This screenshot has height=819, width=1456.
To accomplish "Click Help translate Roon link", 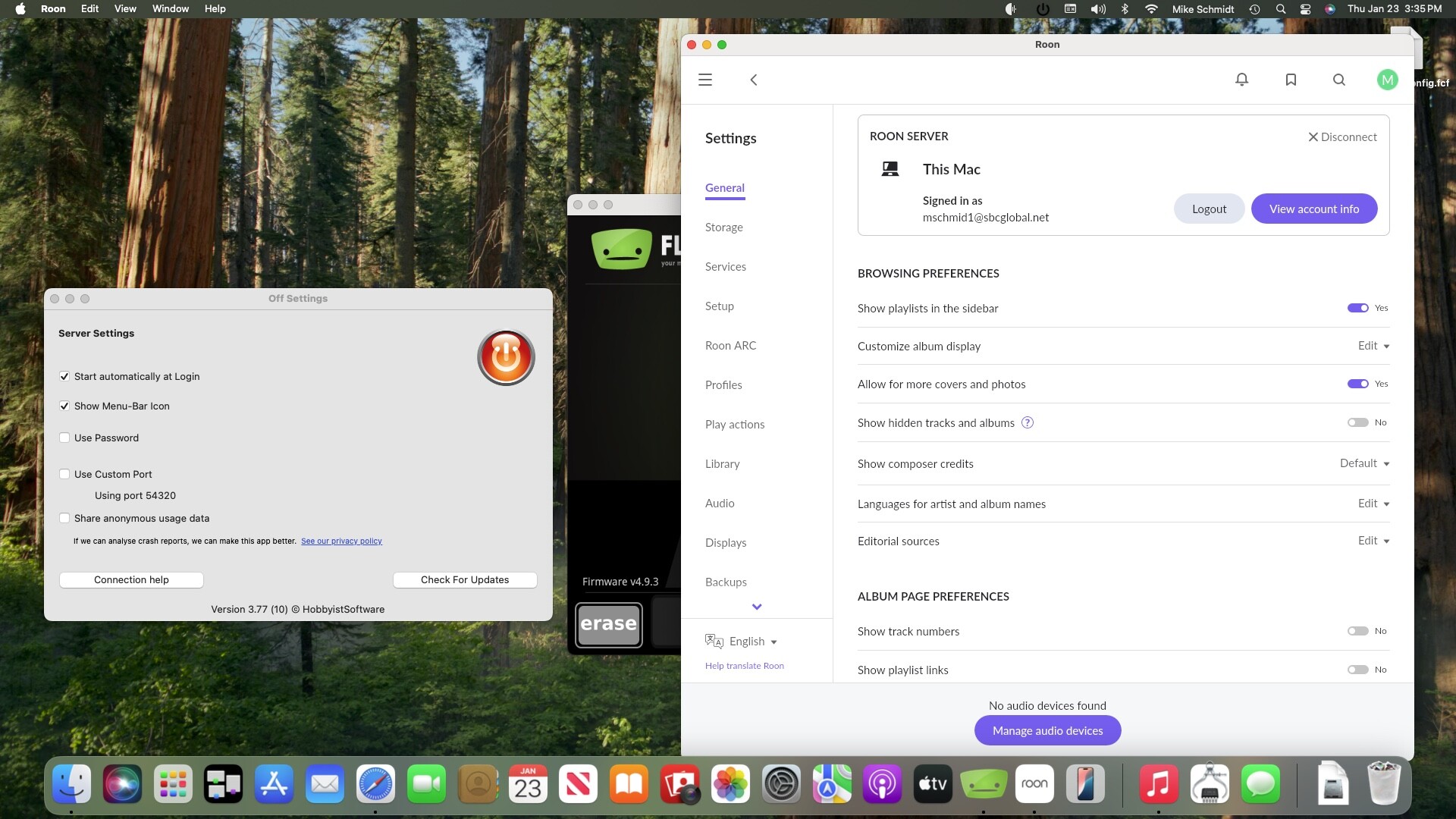I will click(745, 666).
